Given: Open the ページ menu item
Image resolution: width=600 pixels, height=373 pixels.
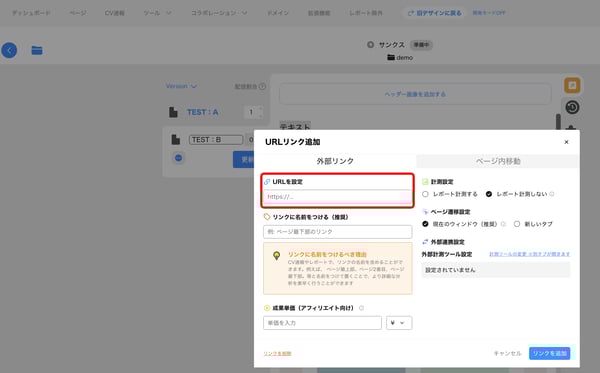Looking at the screenshot, I should [78, 13].
